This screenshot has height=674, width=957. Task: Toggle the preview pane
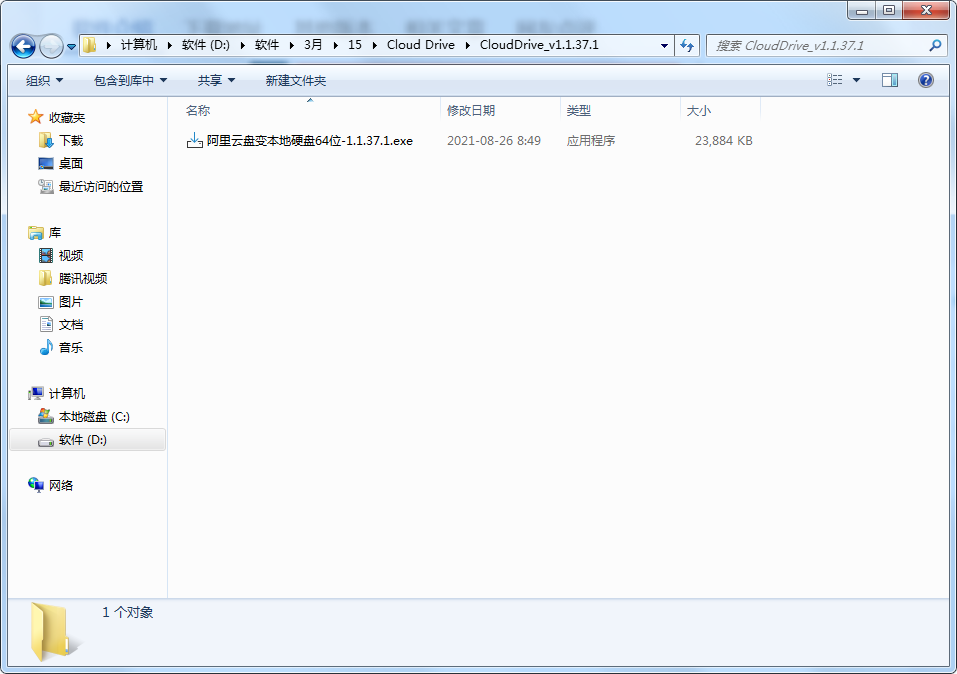889,80
